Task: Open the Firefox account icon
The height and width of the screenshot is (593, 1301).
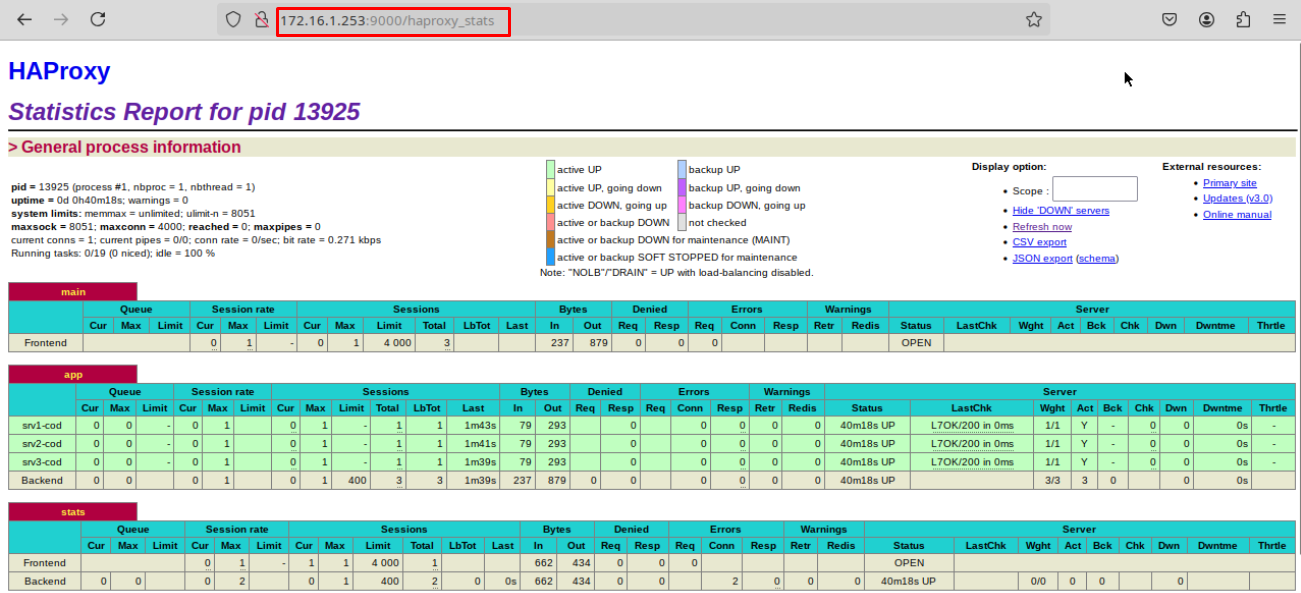Action: tap(1207, 20)
